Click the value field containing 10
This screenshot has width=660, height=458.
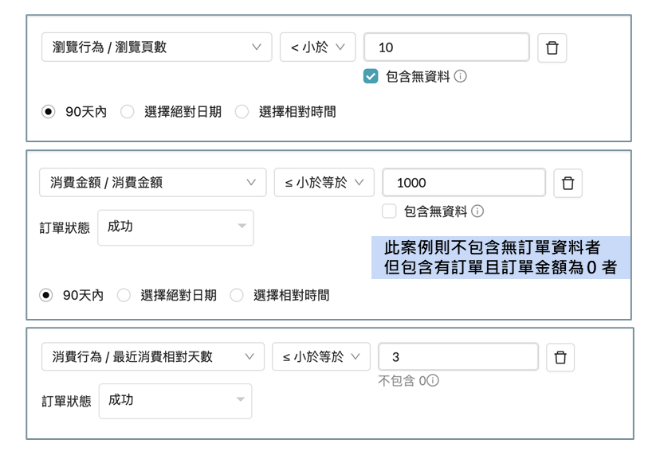pos(446,48)
